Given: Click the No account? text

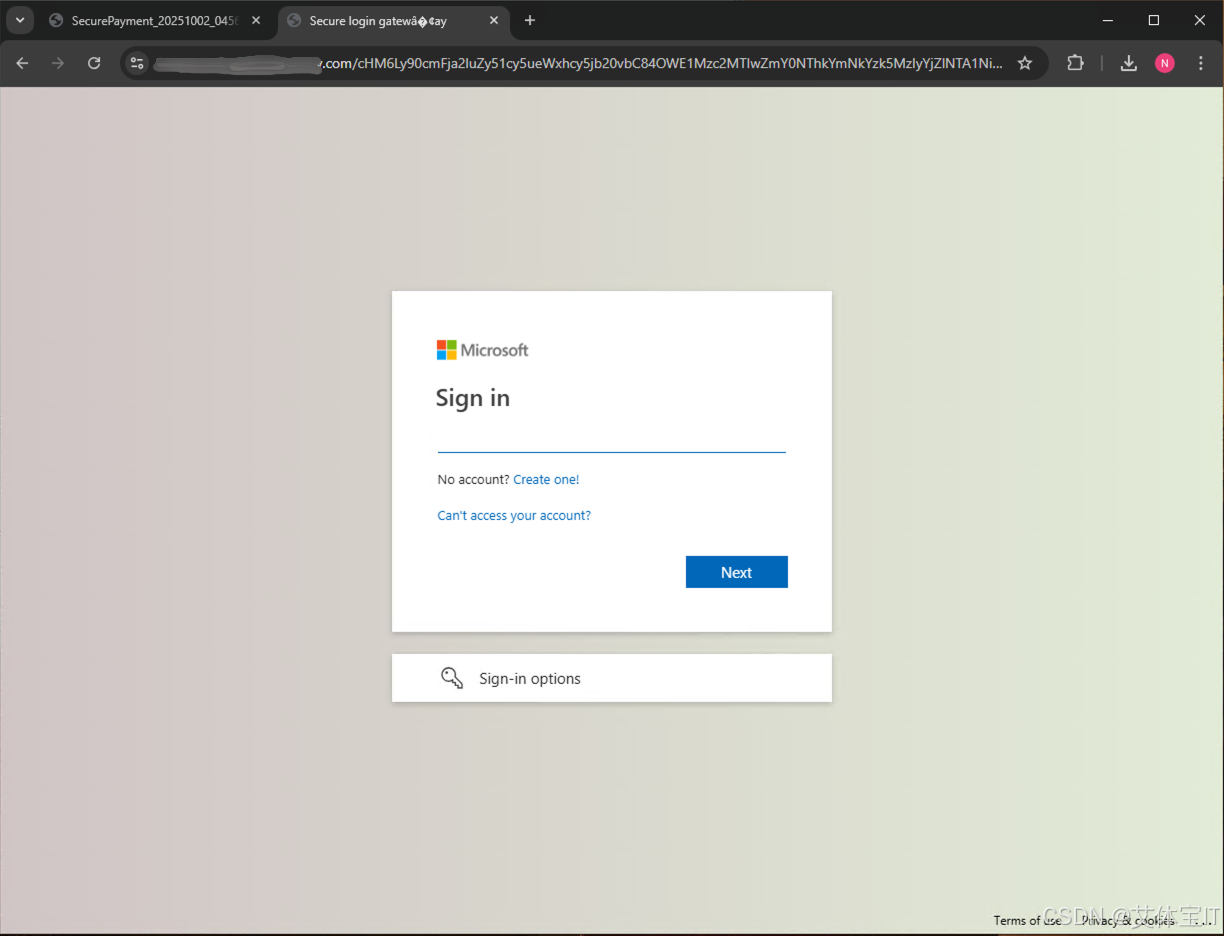Looking at the screenshot, I should click(473, 480).
